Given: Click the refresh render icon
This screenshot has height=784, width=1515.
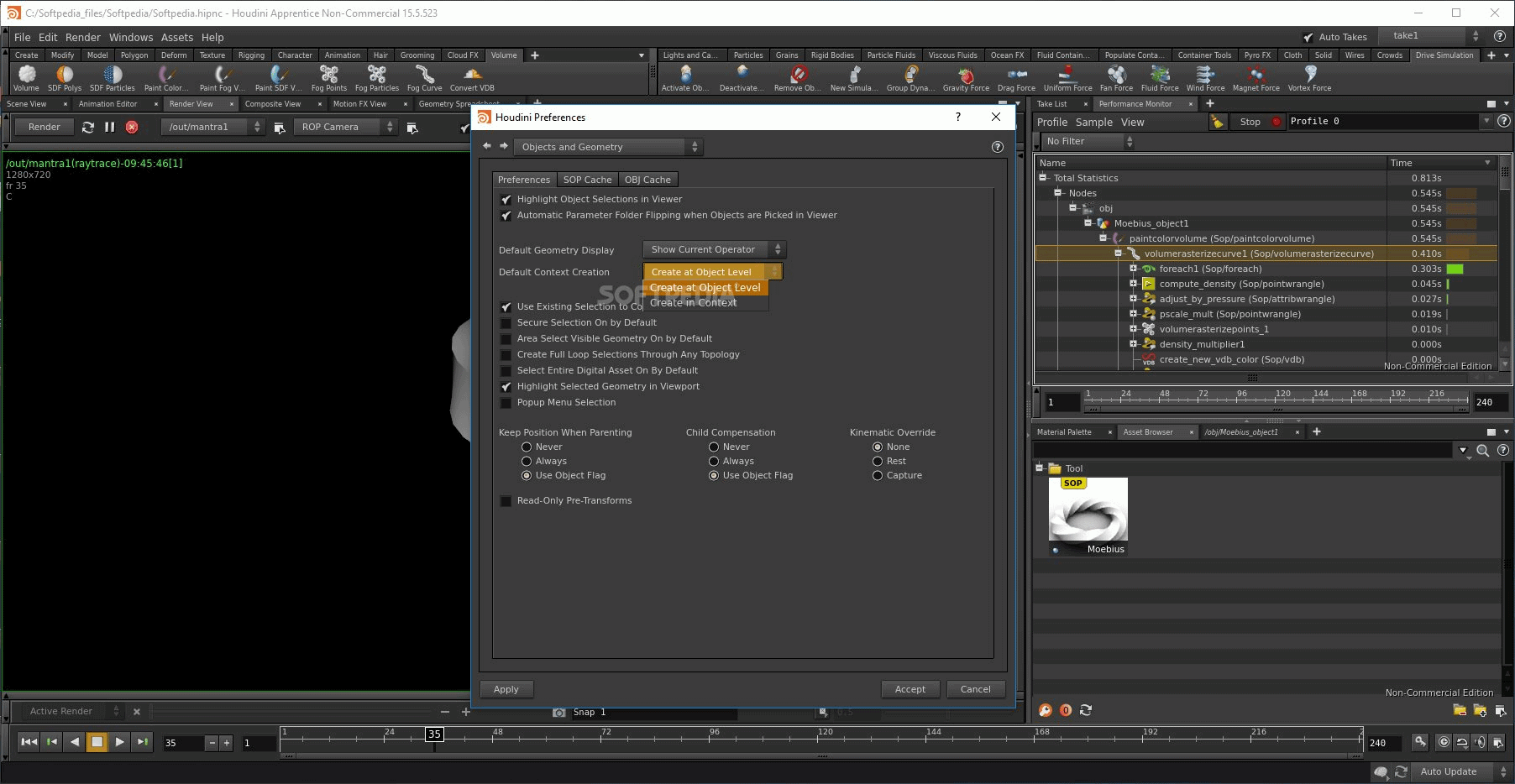Looking at the screenshot, I should click(x=87, y=127).
